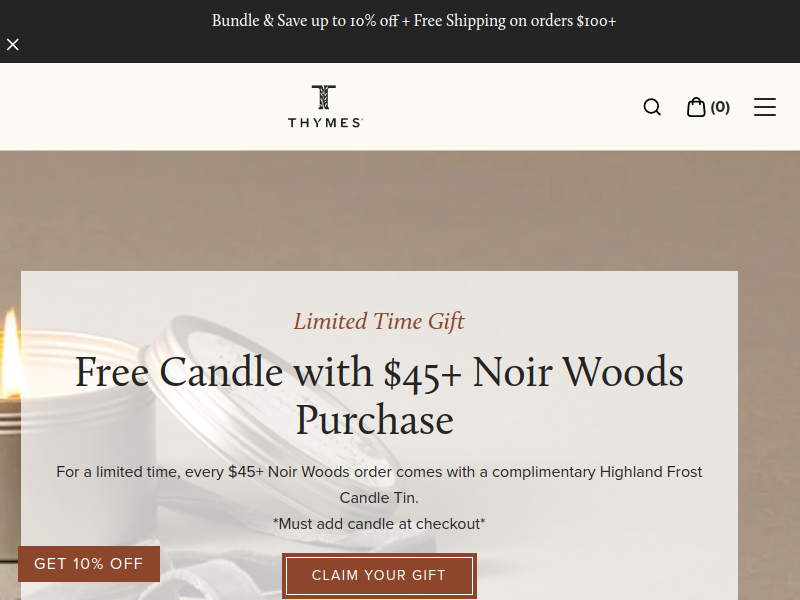Click the Limited Time Gift subtitle
This screenshot has width=800, height=600.
pyautogui.click(x=379, y=321)
